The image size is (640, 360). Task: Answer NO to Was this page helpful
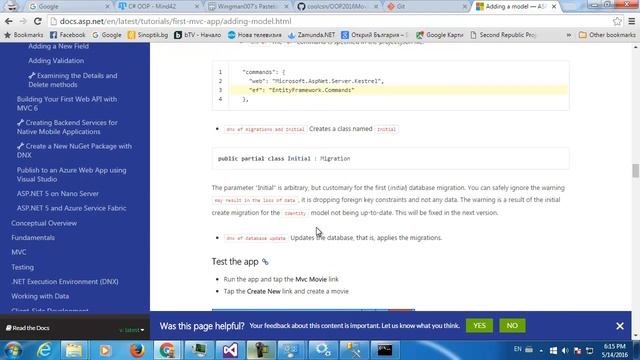click(x=512, y=325)
